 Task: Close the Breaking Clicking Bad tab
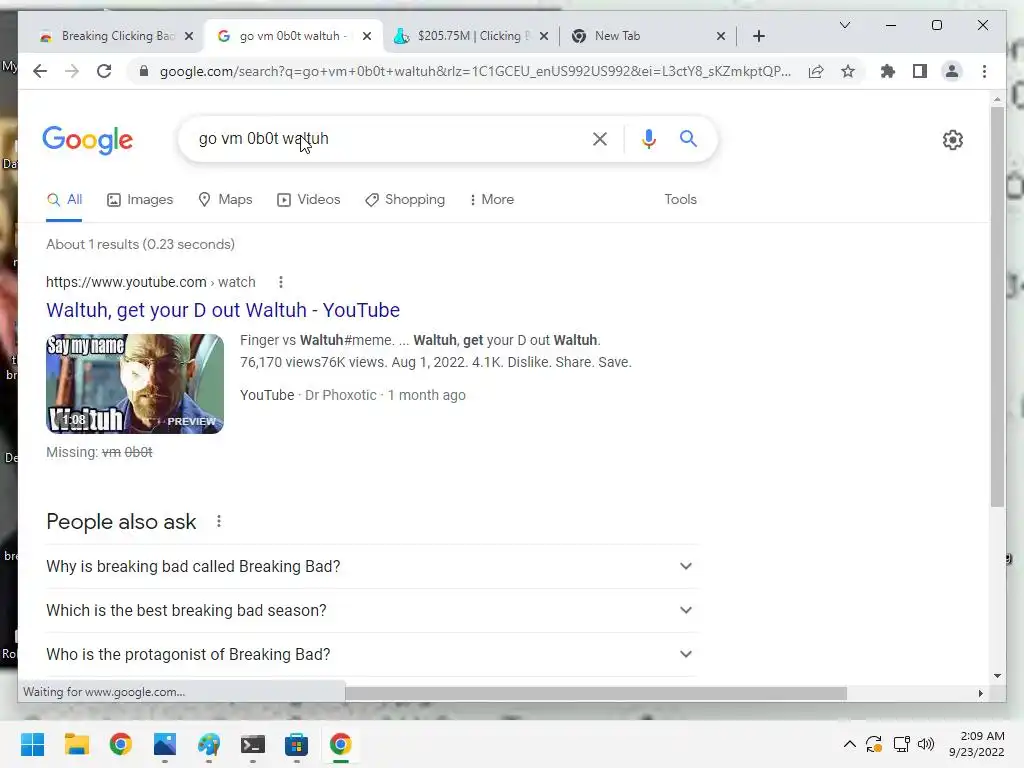coord(189,36)
